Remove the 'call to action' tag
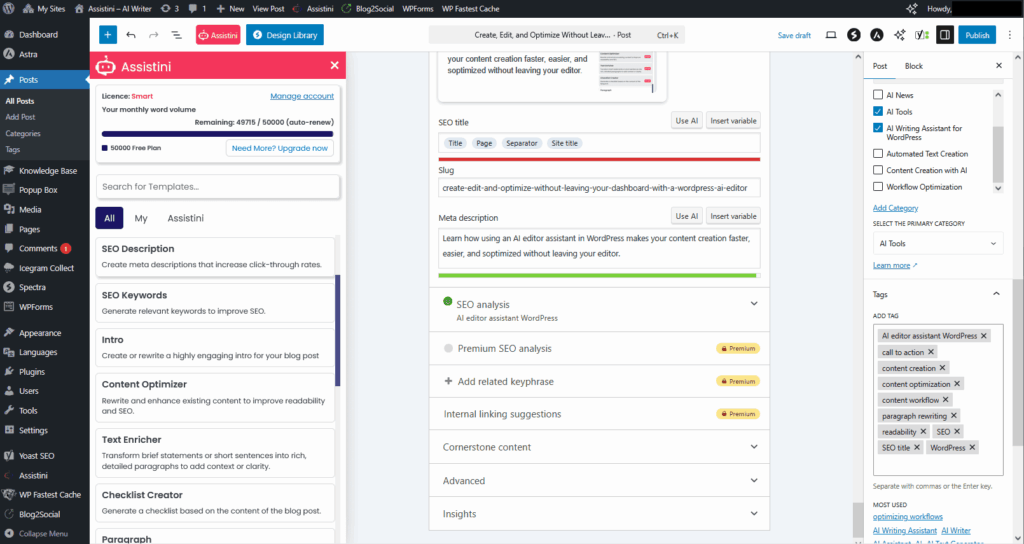1024x544 pixels. tap(931, 352)
